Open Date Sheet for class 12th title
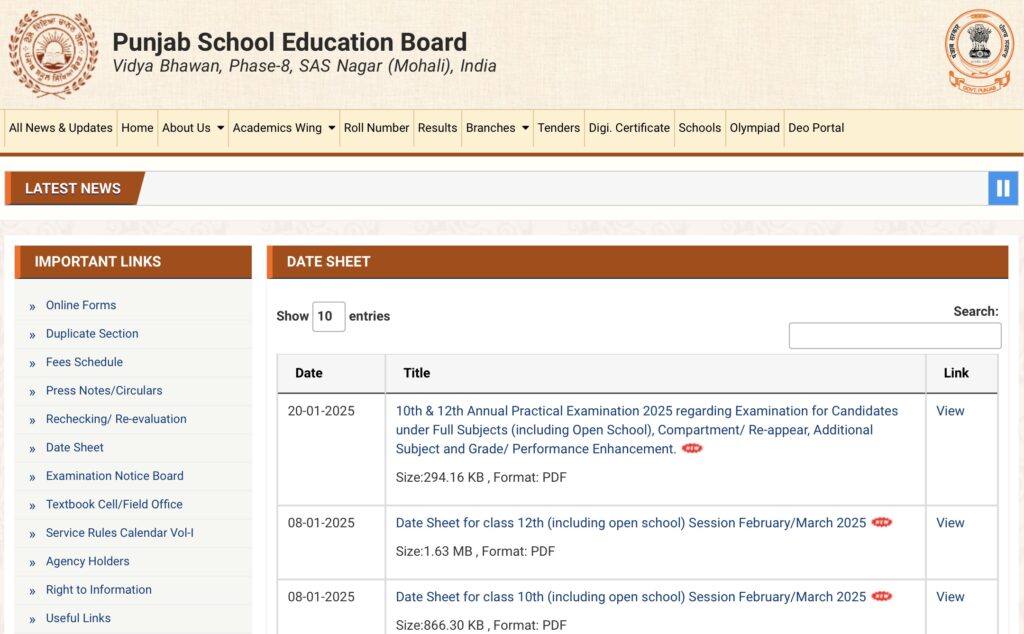This screenshot has height=634, width=1024. click(631, 523)
